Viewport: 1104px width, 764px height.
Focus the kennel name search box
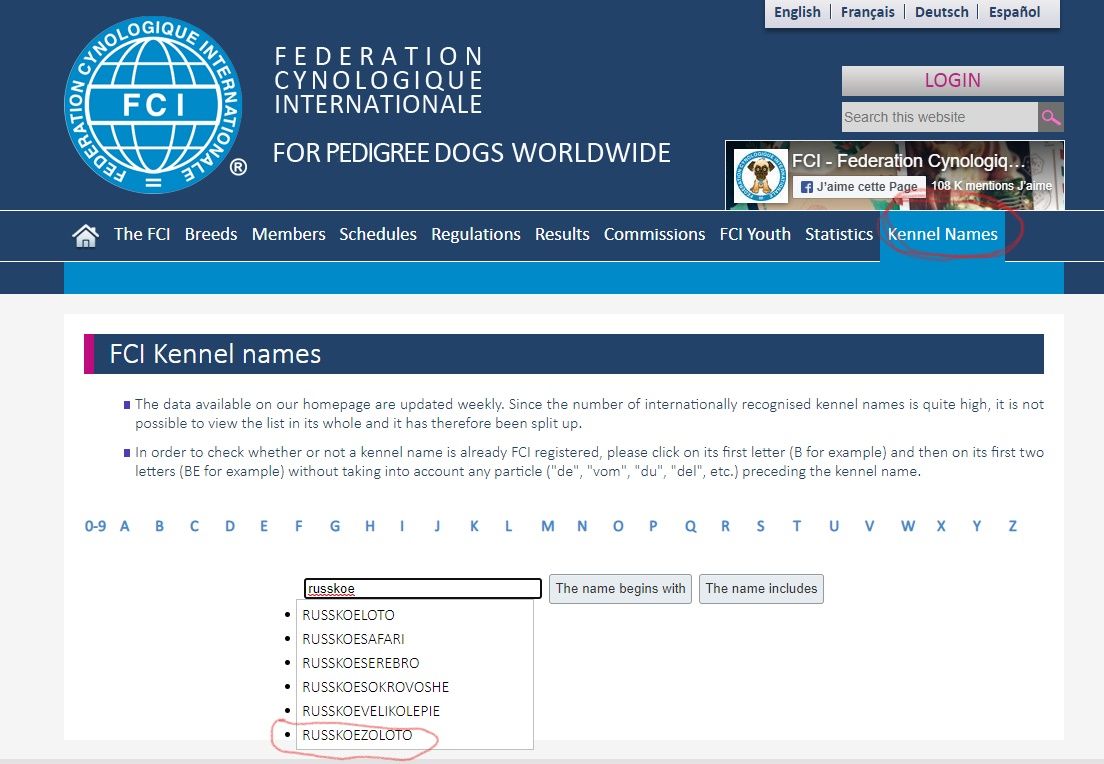pyautogui.click(x=422, y=589)
